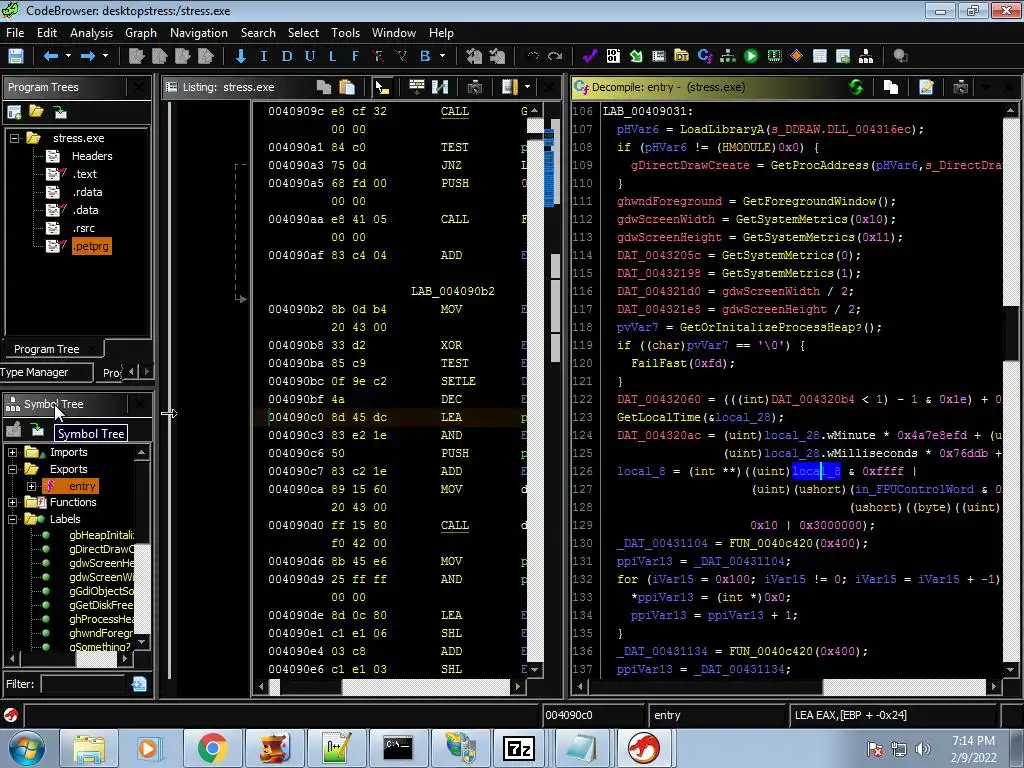This screenshot has width=1024, height=768.
Task: Expand the entry node under Exports
Action: [x=31, y=486]
